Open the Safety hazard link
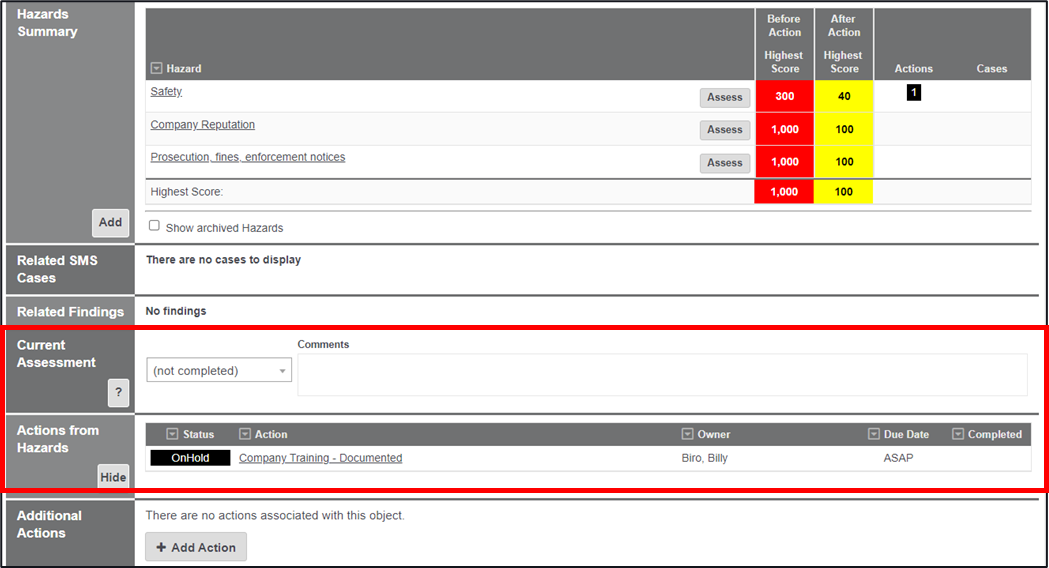The image size is (1049, 568). click(166, 92)
